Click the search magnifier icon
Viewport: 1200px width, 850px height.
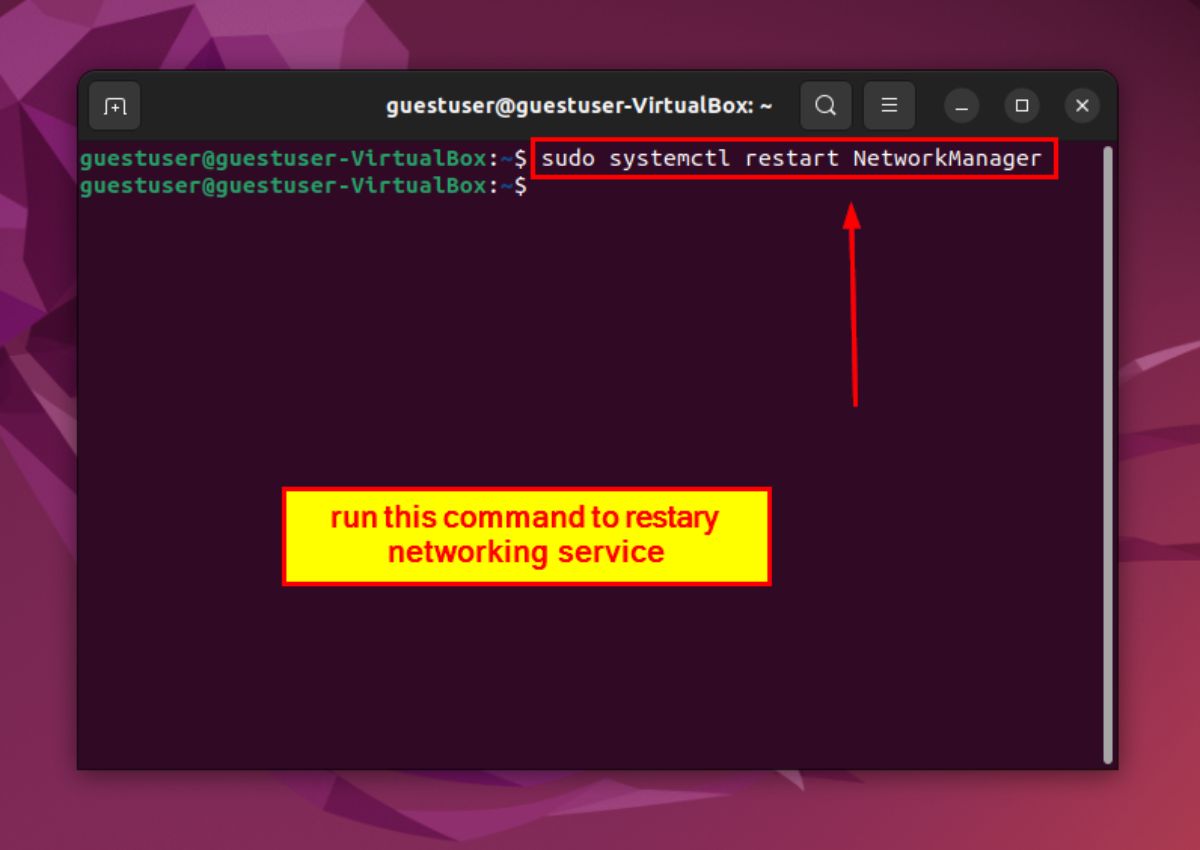click(825, 106)
